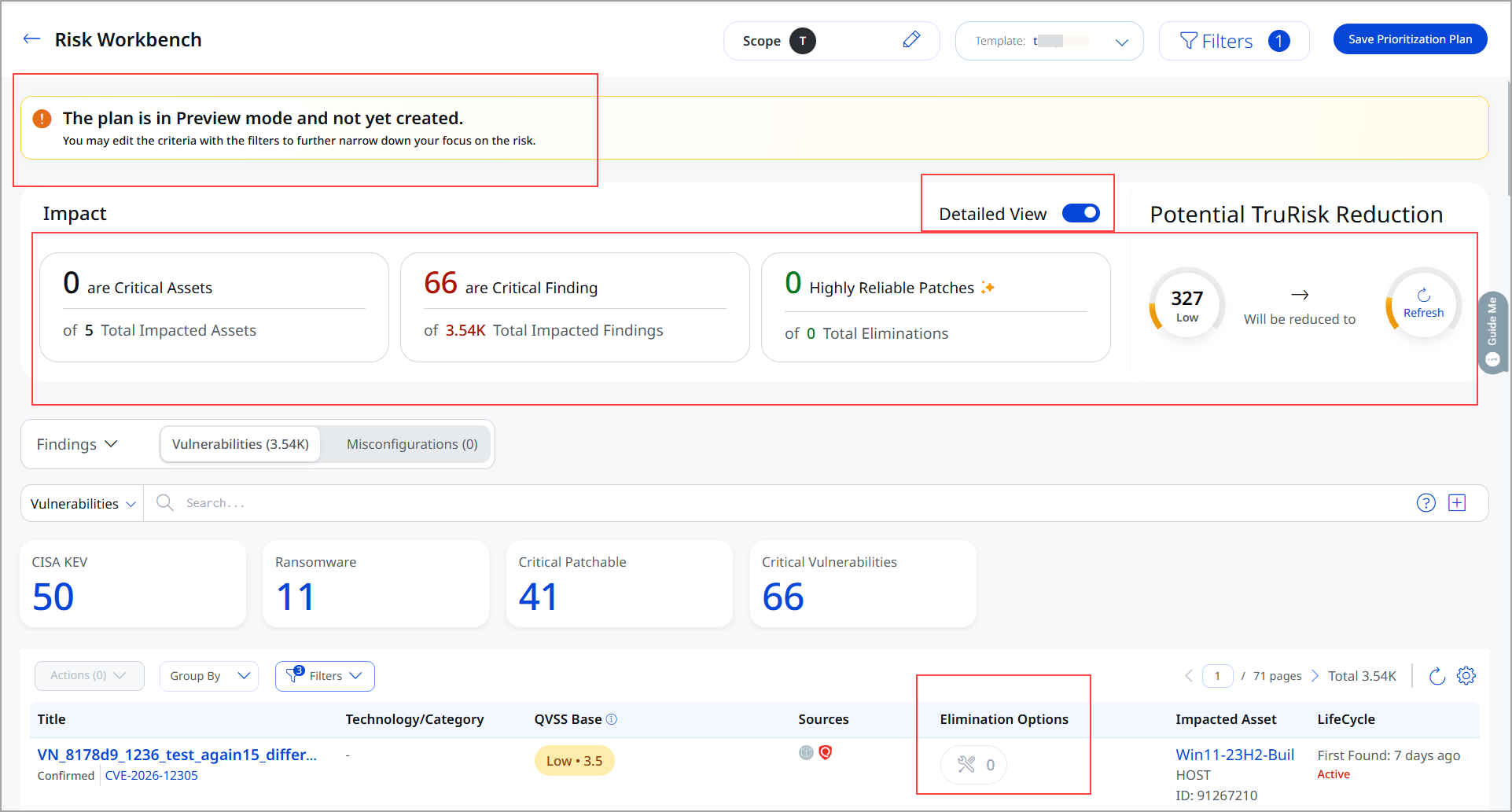Screen dimensions: 1512x812
Task: Edit scope with the pencil icon
Action: click(911, 39)
